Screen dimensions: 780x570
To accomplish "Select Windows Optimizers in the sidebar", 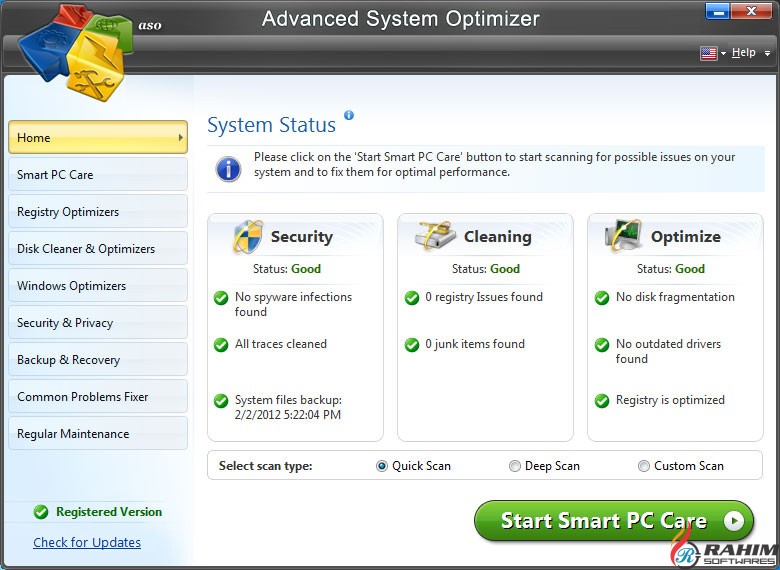I will tap(98, 285).
